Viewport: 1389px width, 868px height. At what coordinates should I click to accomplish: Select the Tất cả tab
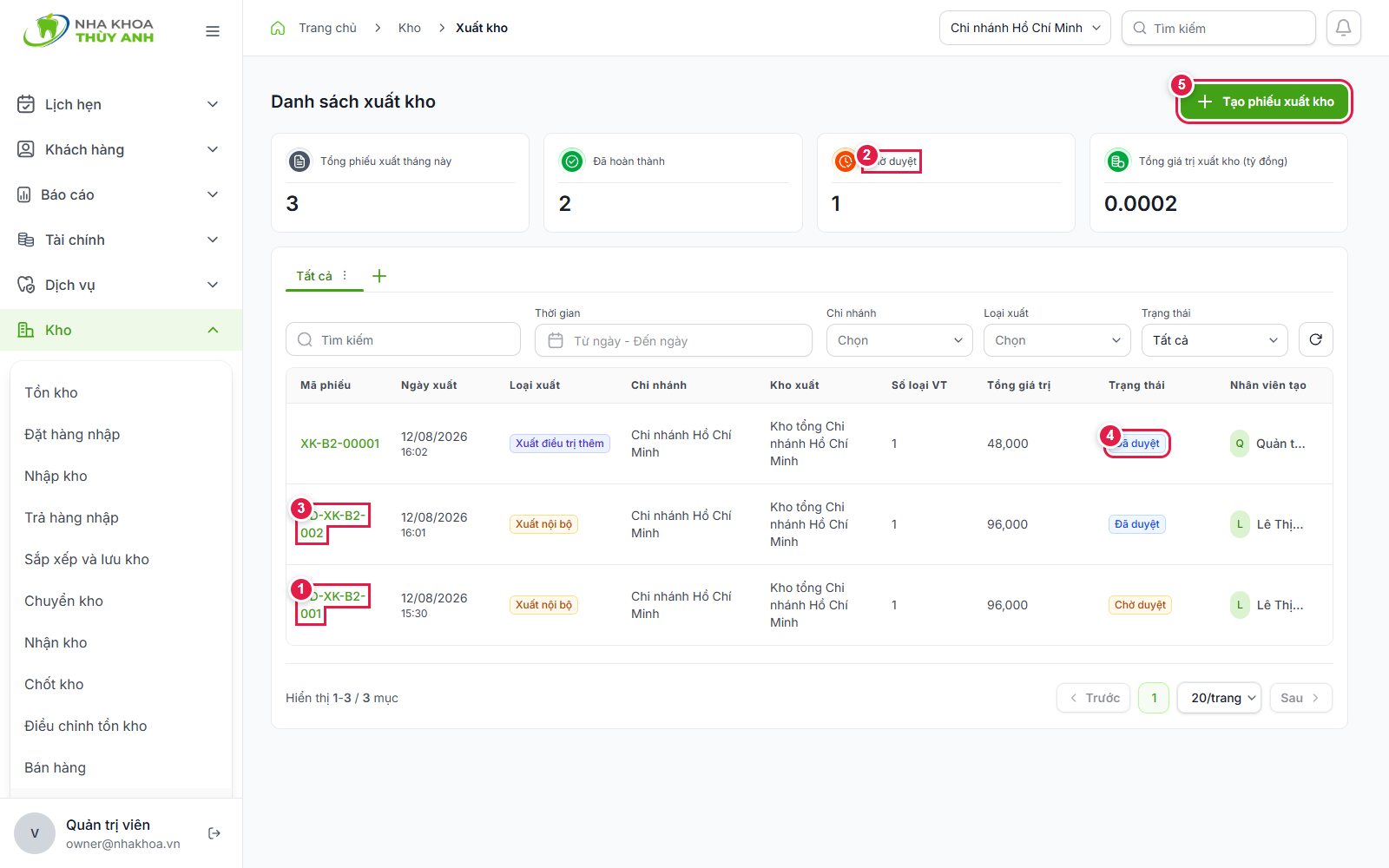tap(314, 276)
